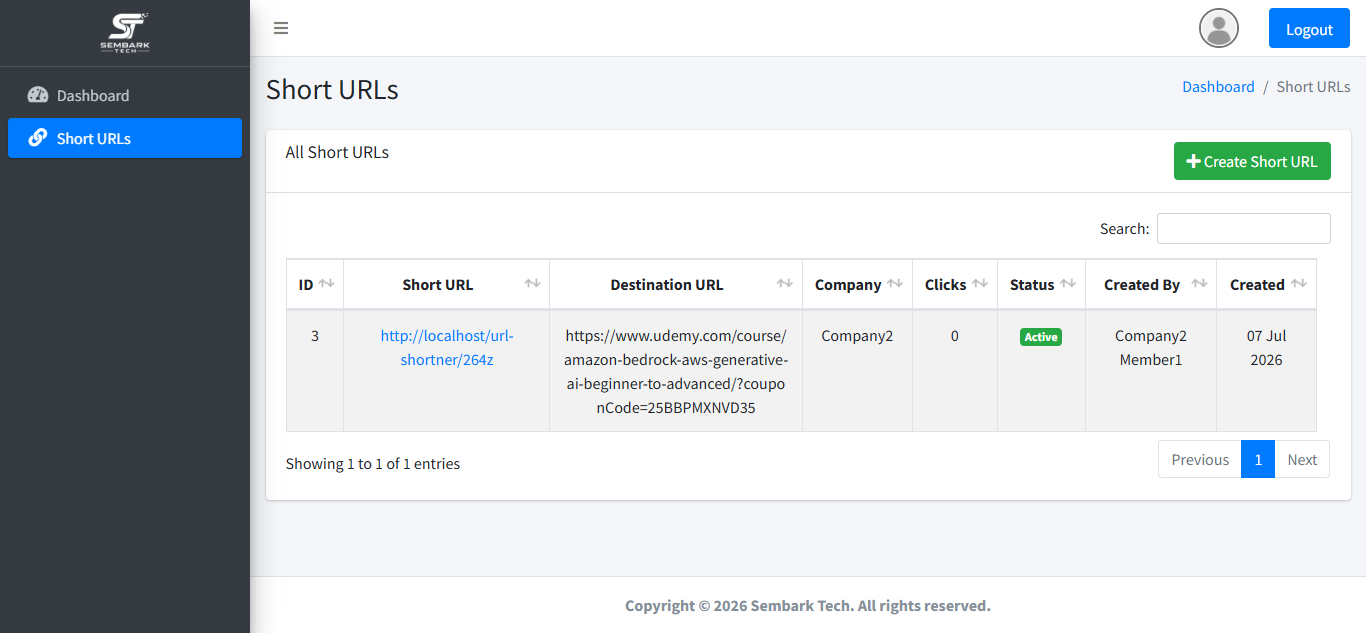Select Short URLs sidebar item
This screenshot has width=1366, height=633.
(x=125, y=138)
